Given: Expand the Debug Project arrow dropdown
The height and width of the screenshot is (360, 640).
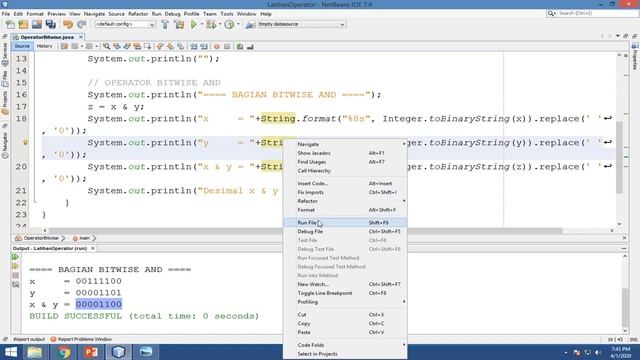Looking at the screenshot, I should 220,24.
